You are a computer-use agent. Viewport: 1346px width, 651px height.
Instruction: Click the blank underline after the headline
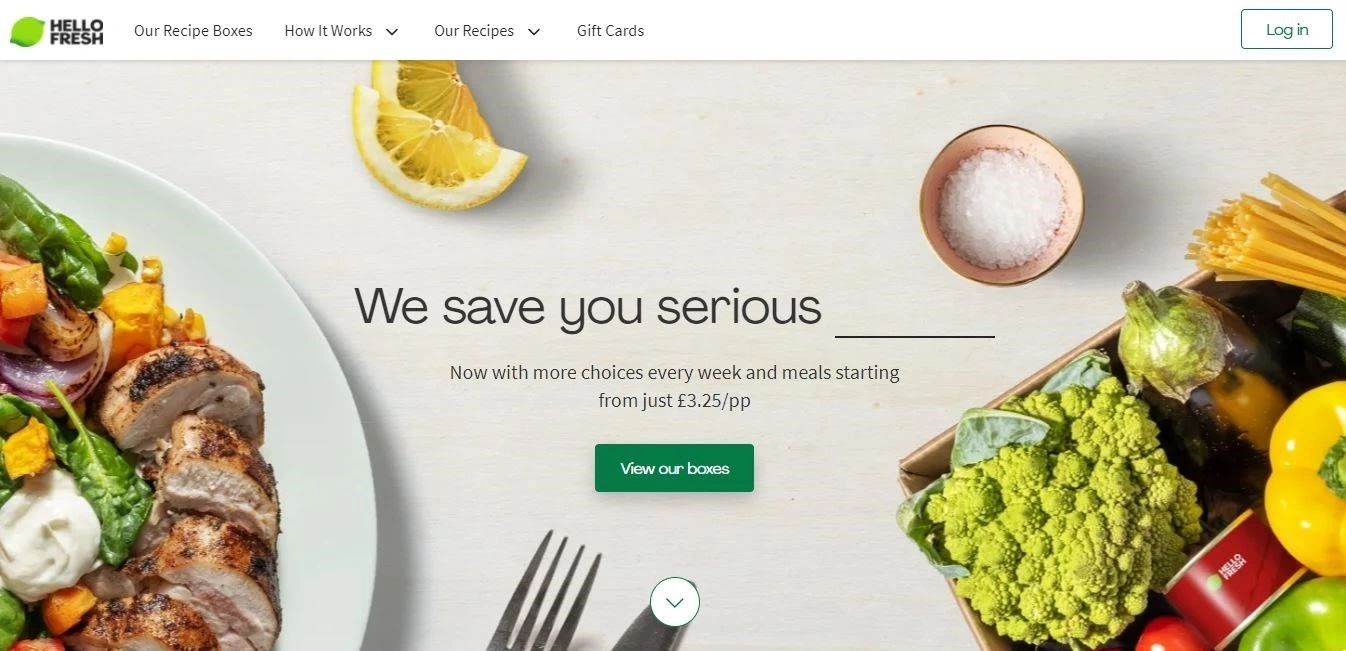(915, 336)
